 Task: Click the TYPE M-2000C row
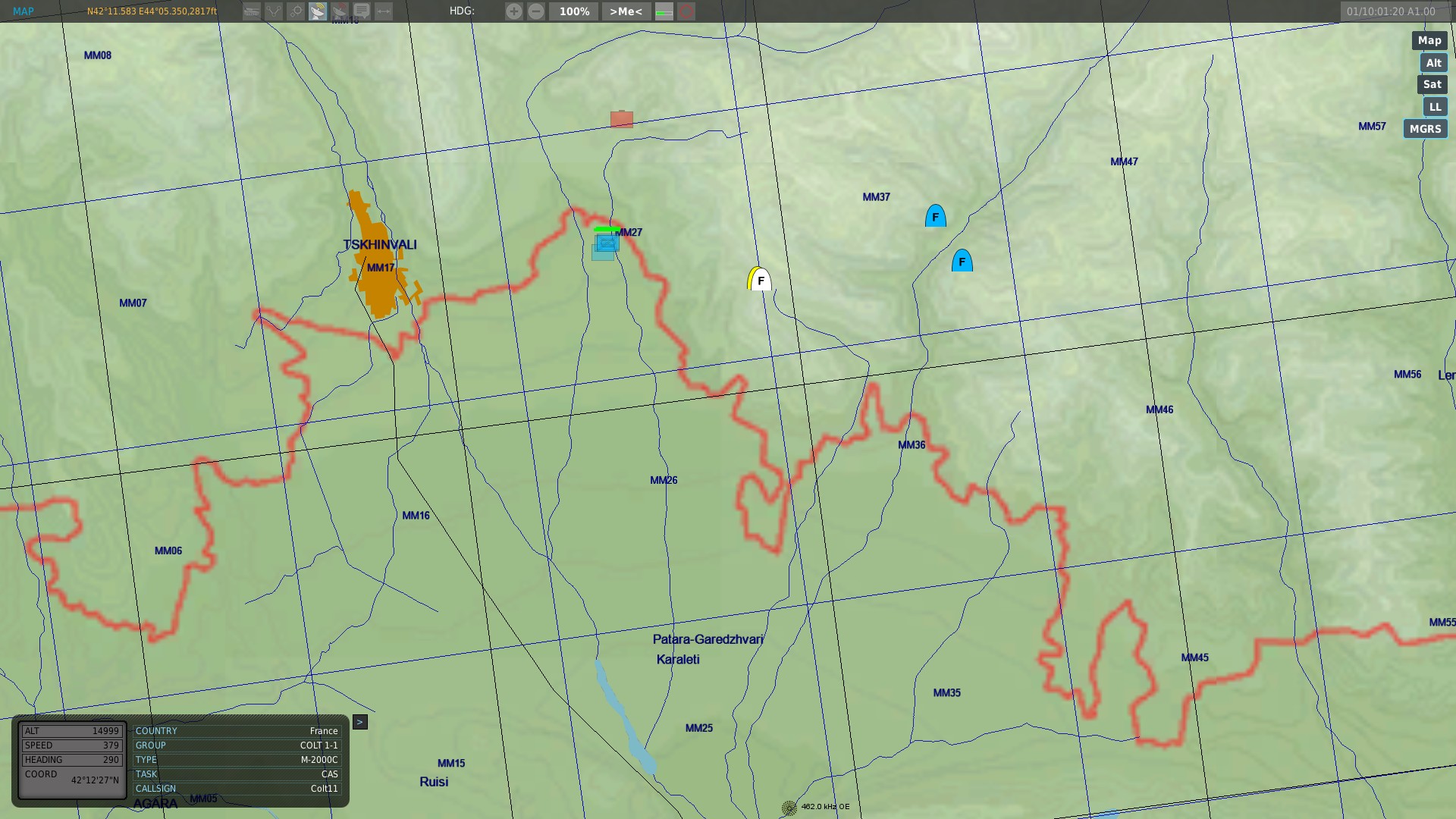[237, 760]
